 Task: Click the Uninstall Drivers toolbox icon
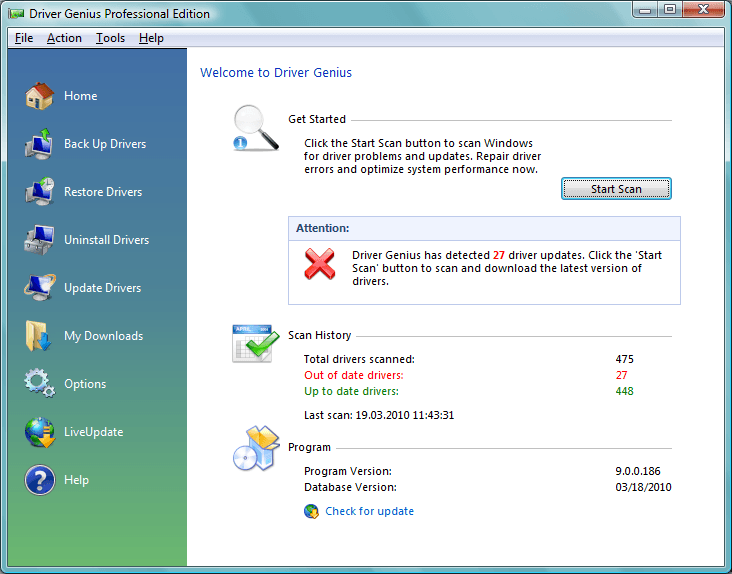tap(39, 240)
